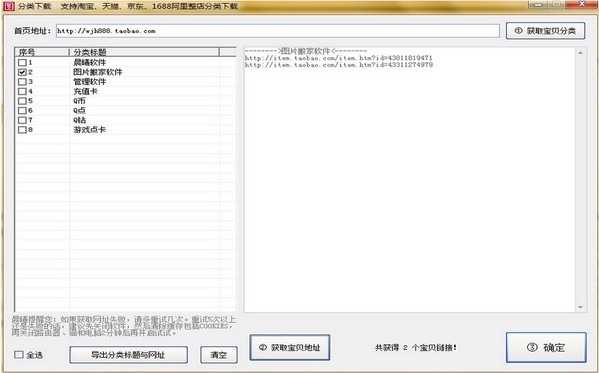Check row 8 游戏点卡 checkbox

[22, 130]
